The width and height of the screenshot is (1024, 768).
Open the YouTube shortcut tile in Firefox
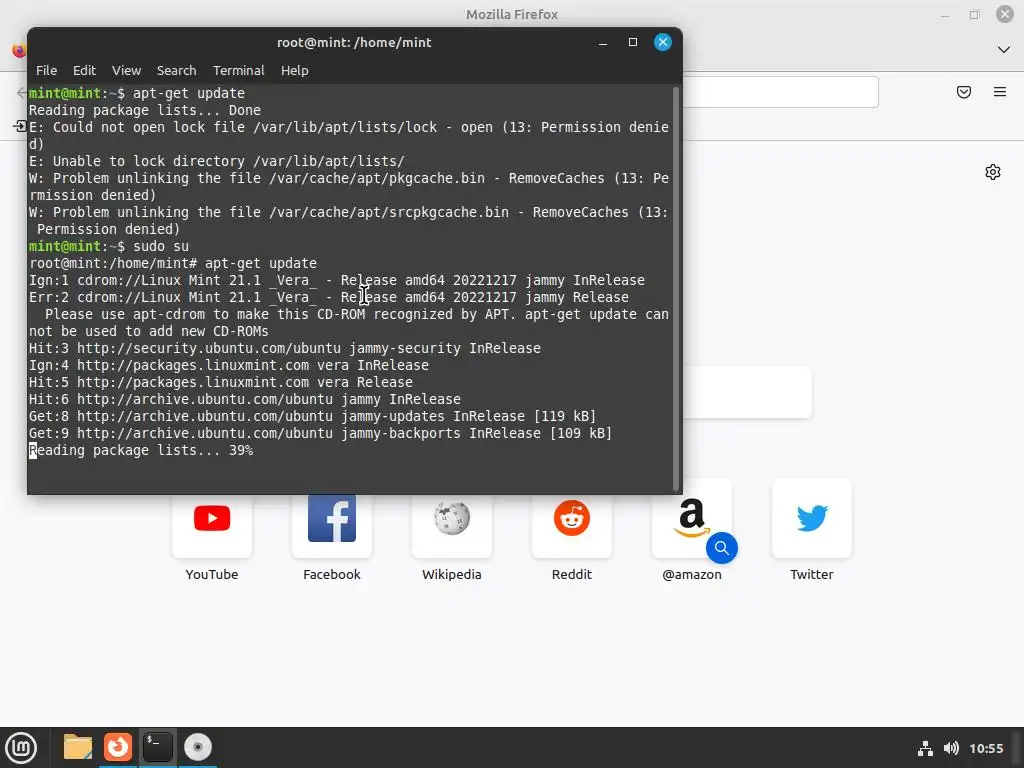pyautogui.click(x=212, y=519)
